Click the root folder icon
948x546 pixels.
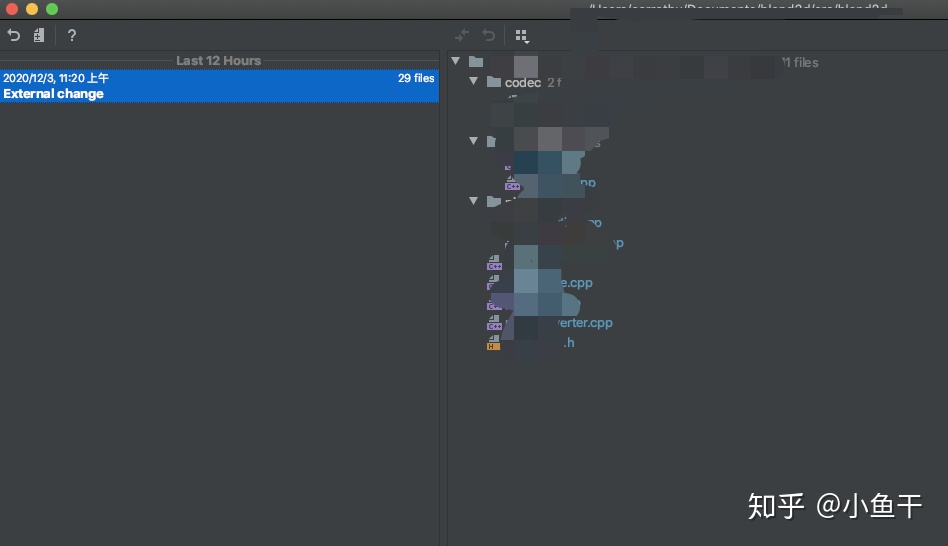coord(476,62)
